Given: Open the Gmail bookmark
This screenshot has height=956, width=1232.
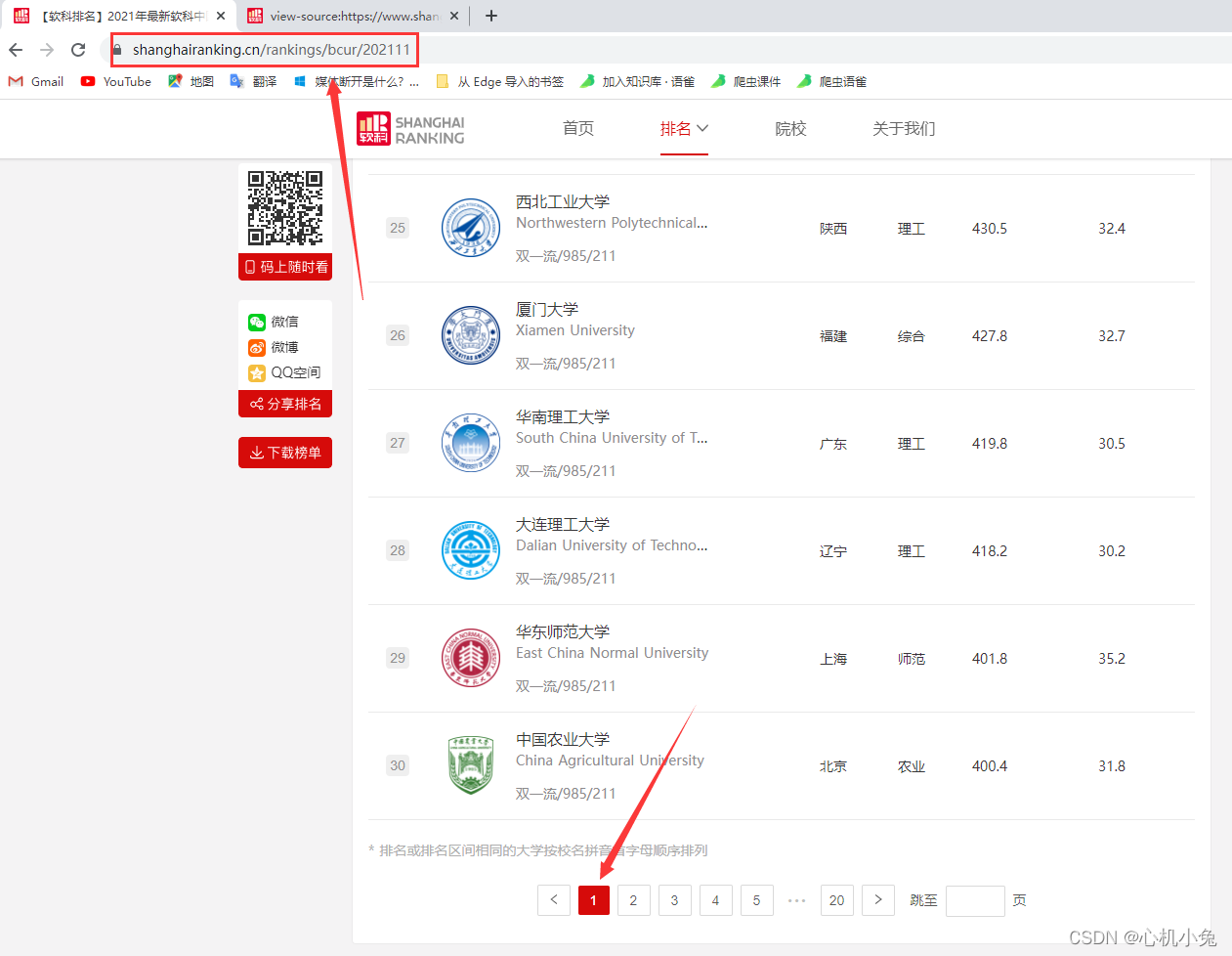Looking at the screenshot, I should click(x=36, y=82).
